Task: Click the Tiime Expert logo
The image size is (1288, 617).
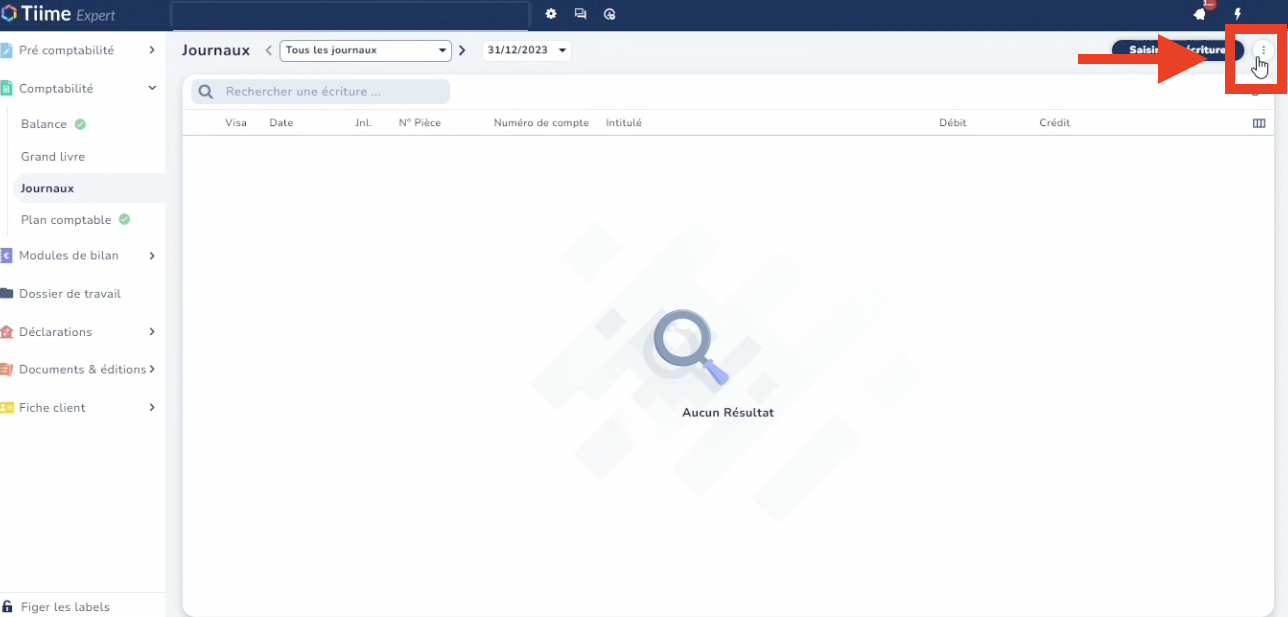Action: 58,14
